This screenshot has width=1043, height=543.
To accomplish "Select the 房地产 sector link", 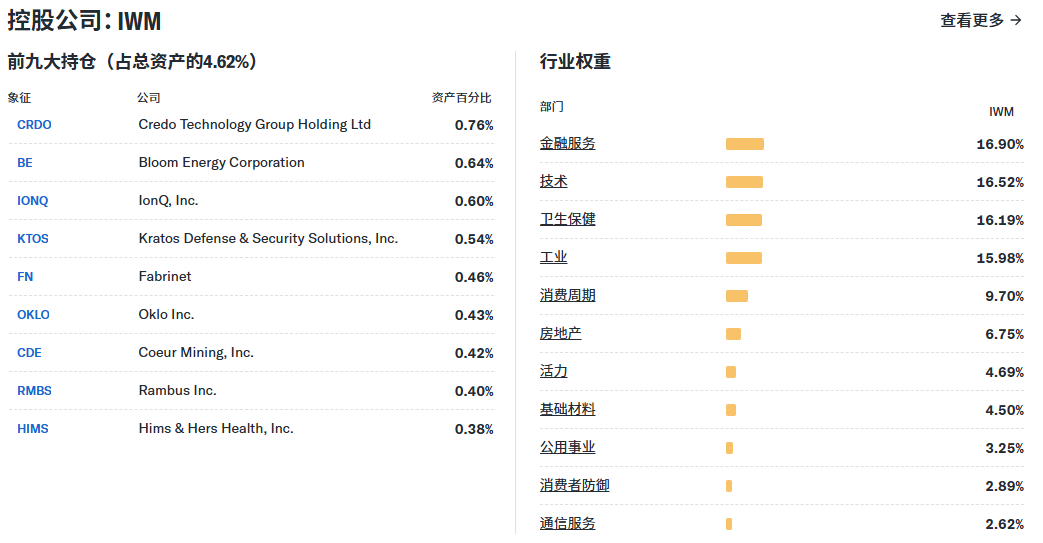I will 560,334.
